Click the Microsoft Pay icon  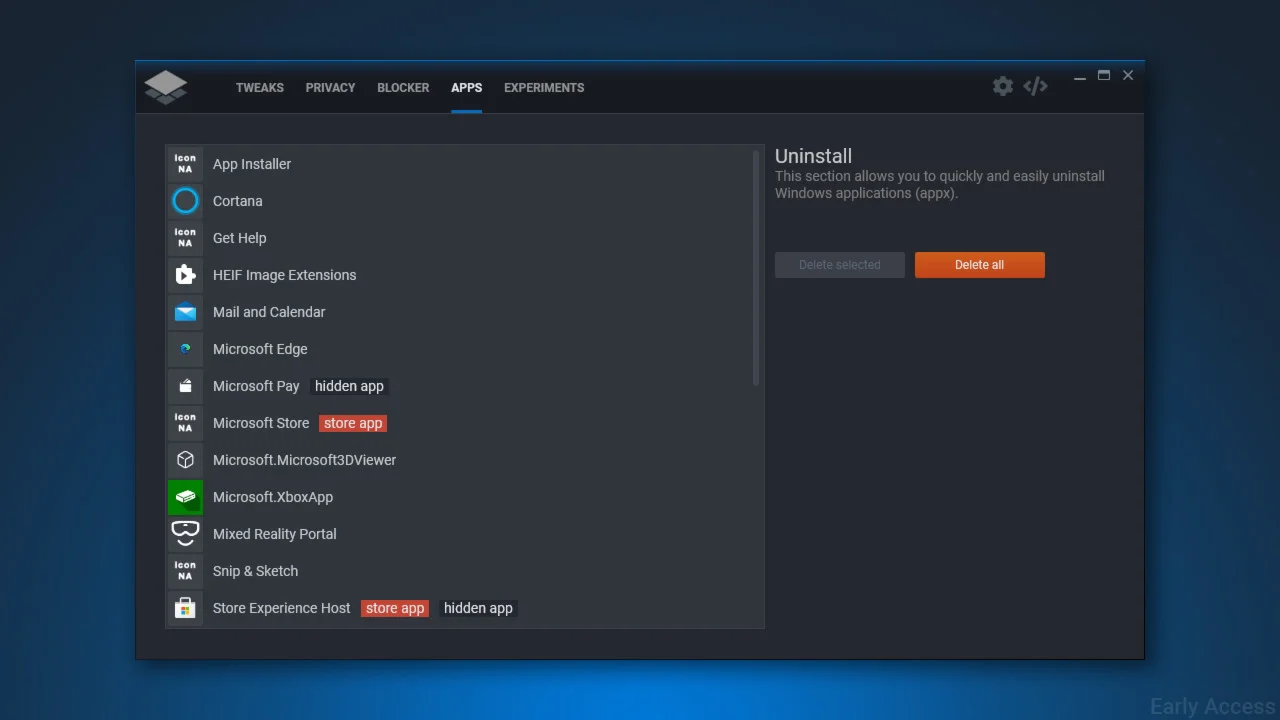tap(185, 386)
